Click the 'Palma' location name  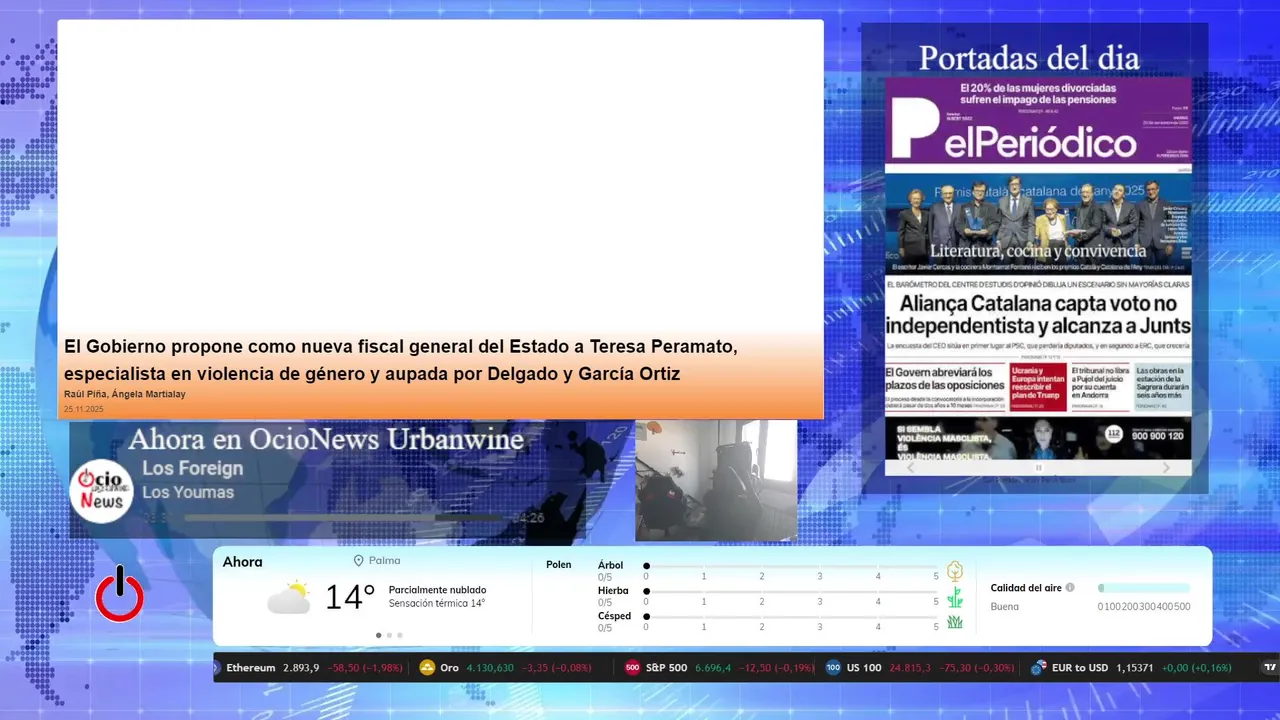coord(384,561)
